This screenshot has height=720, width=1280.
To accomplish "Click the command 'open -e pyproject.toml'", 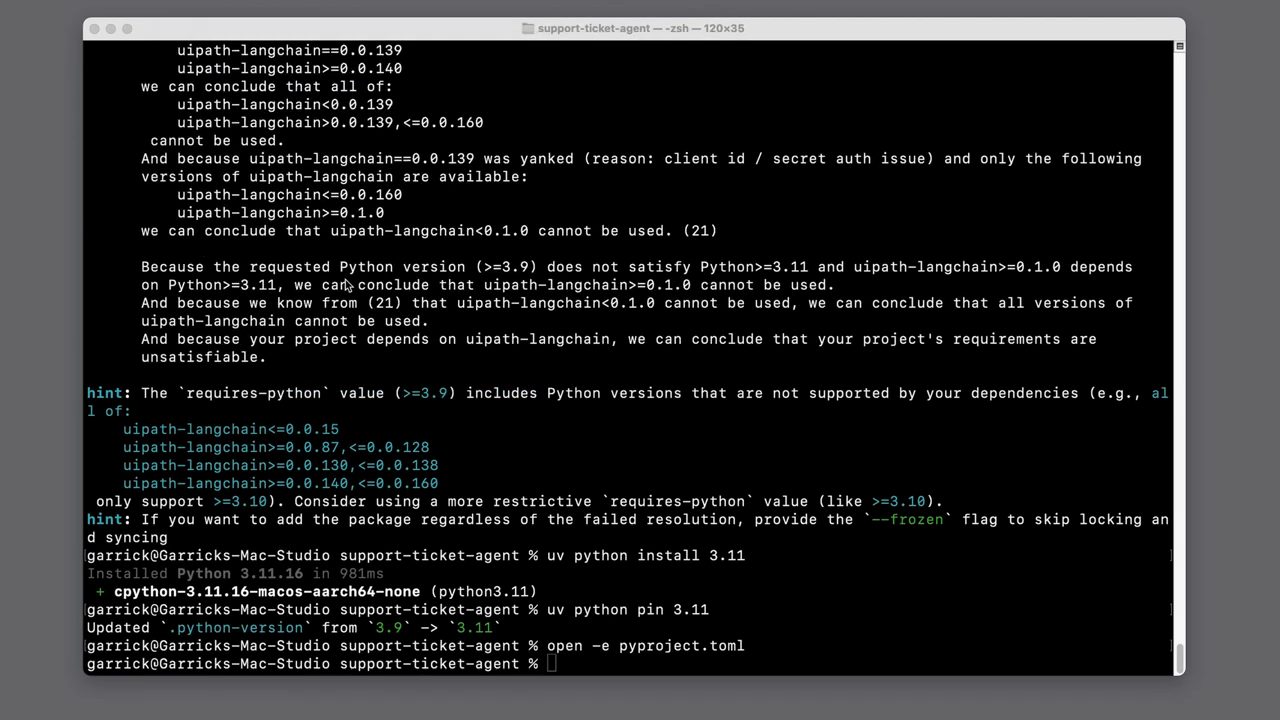I will coord(646,645).
